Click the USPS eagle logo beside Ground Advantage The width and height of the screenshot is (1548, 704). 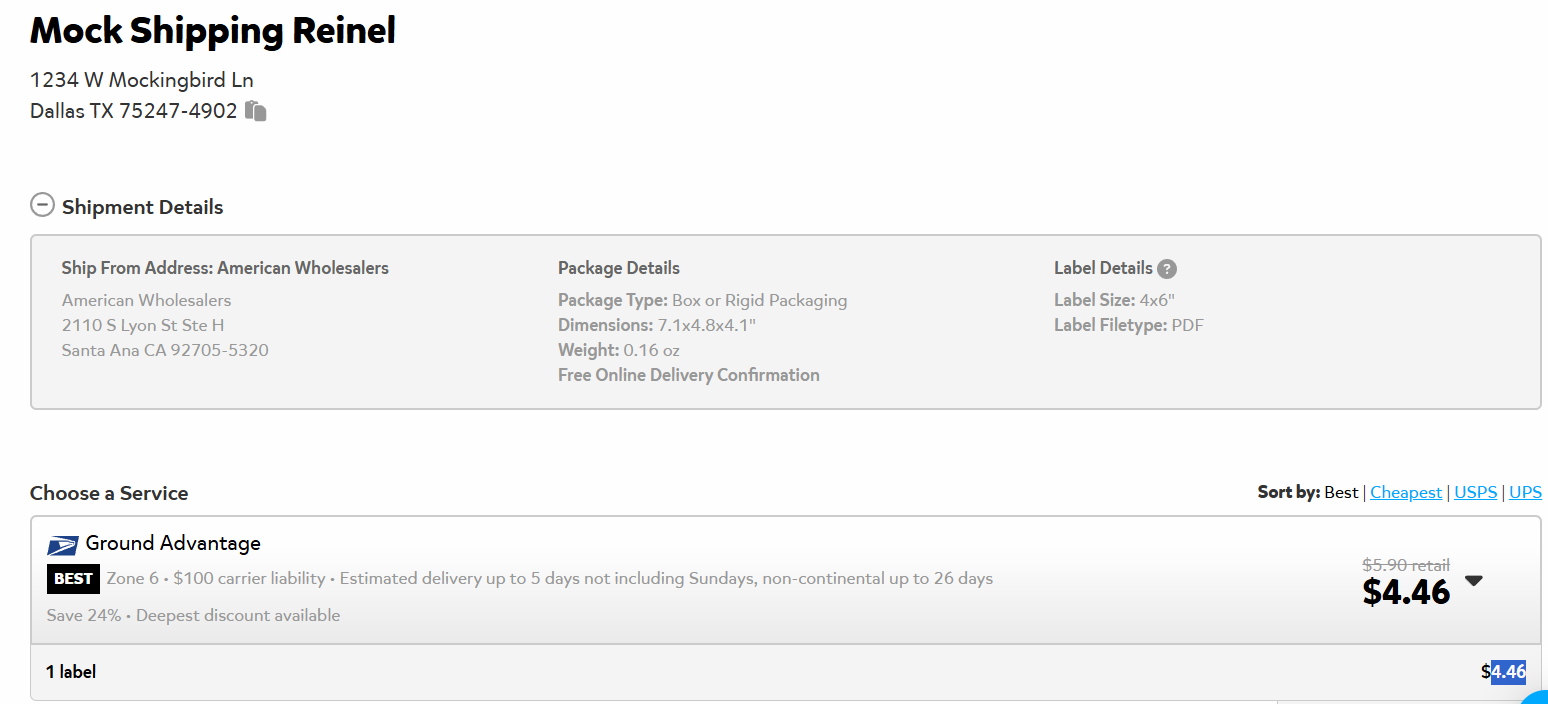pos(63,545)
